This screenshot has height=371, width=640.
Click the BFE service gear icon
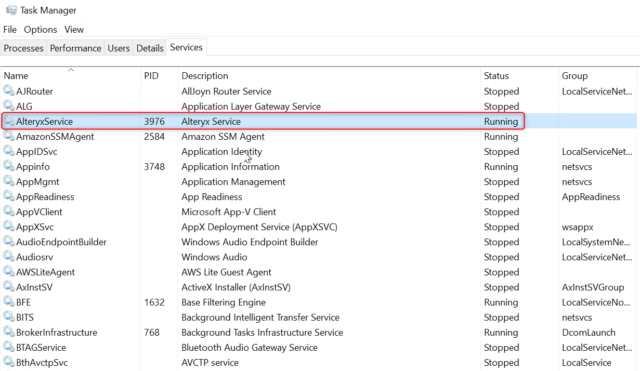tap(9, 302)
